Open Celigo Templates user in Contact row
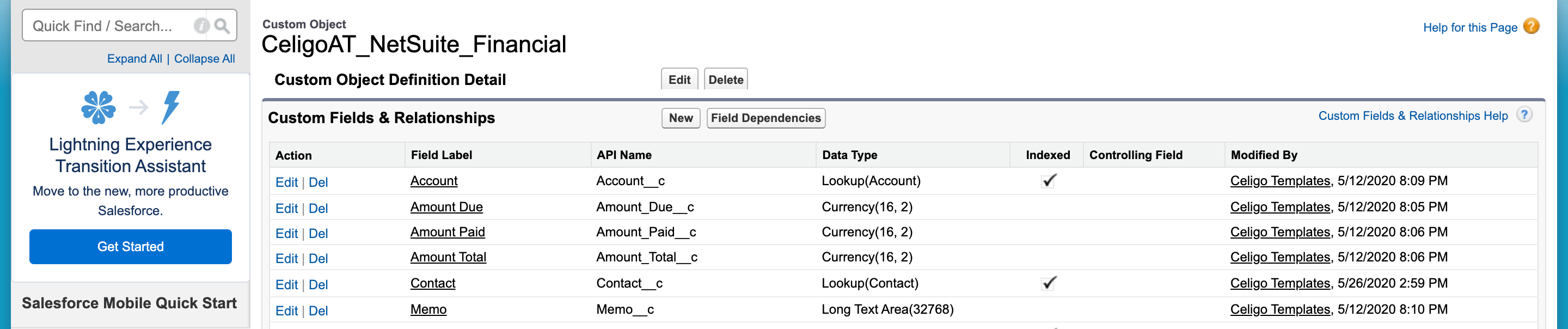1568x329 pixels. click(1280, 283)
